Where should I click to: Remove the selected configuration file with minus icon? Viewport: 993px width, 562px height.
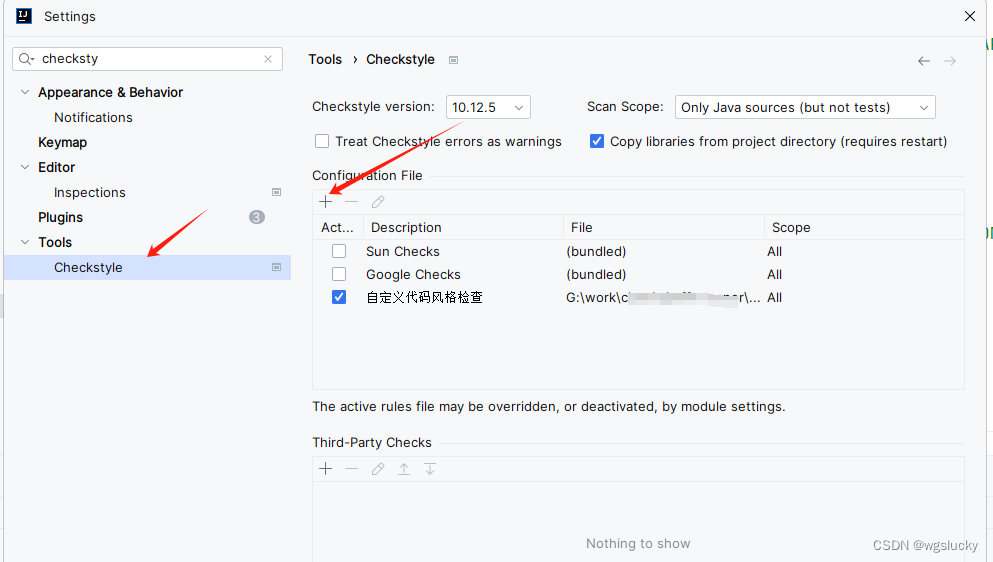pyautogui.click(x=351, y=201)
